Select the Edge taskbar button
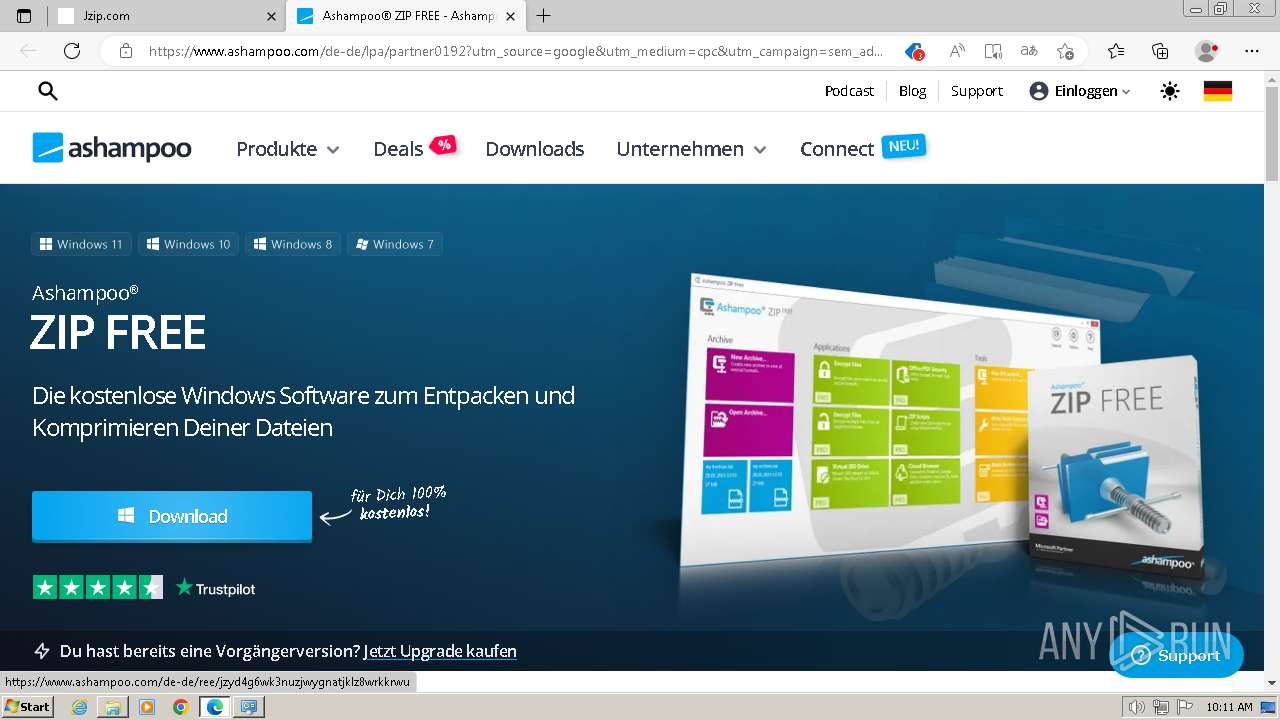Image resolution: width=1280 pixels, height=720 pixels. pyautogui.click(x=215, y=707)
